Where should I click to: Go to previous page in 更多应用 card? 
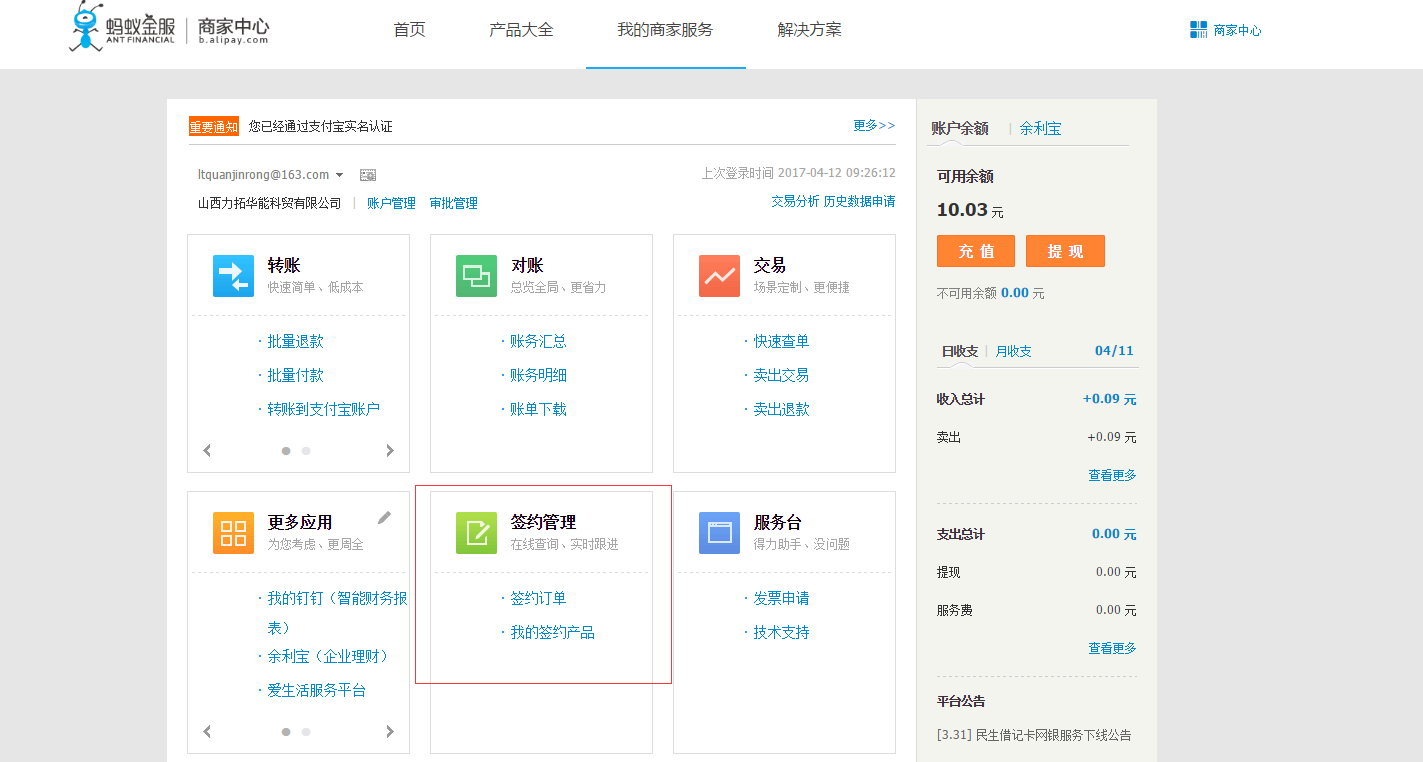point(207,732)
